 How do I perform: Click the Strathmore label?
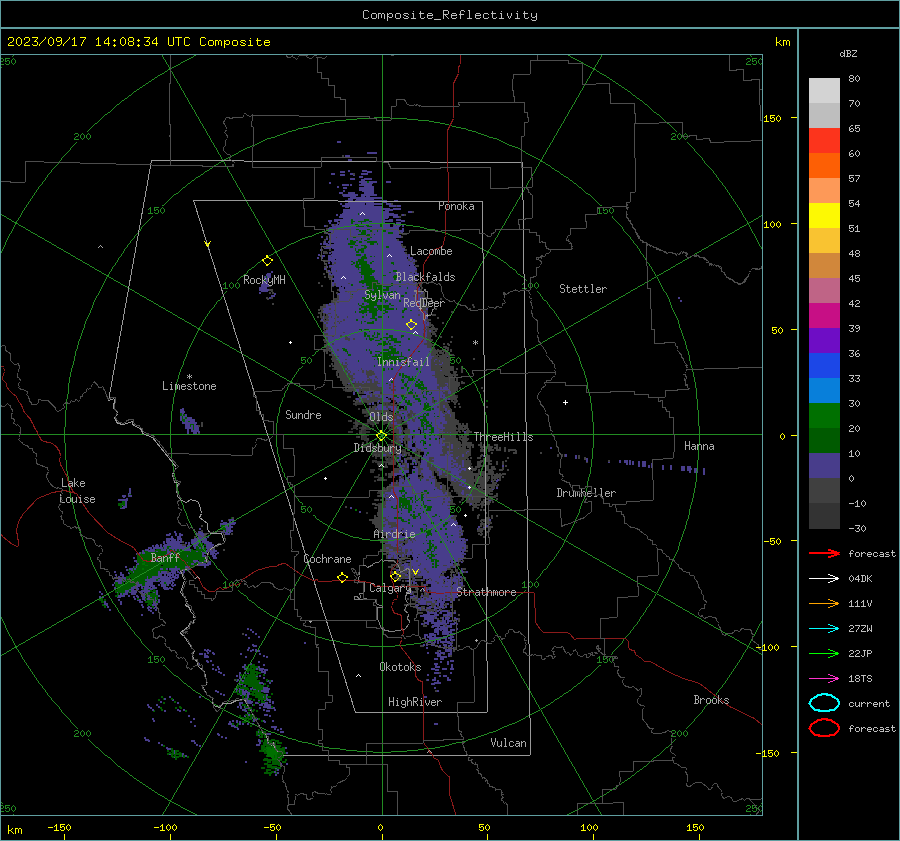tap(486, 592)
